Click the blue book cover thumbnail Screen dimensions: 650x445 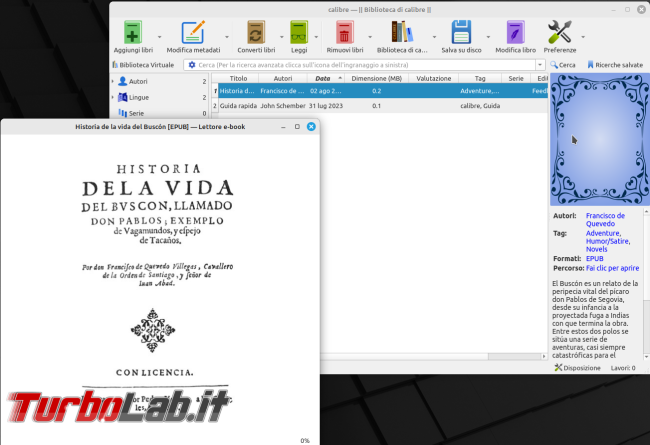(x=600, y=139)
